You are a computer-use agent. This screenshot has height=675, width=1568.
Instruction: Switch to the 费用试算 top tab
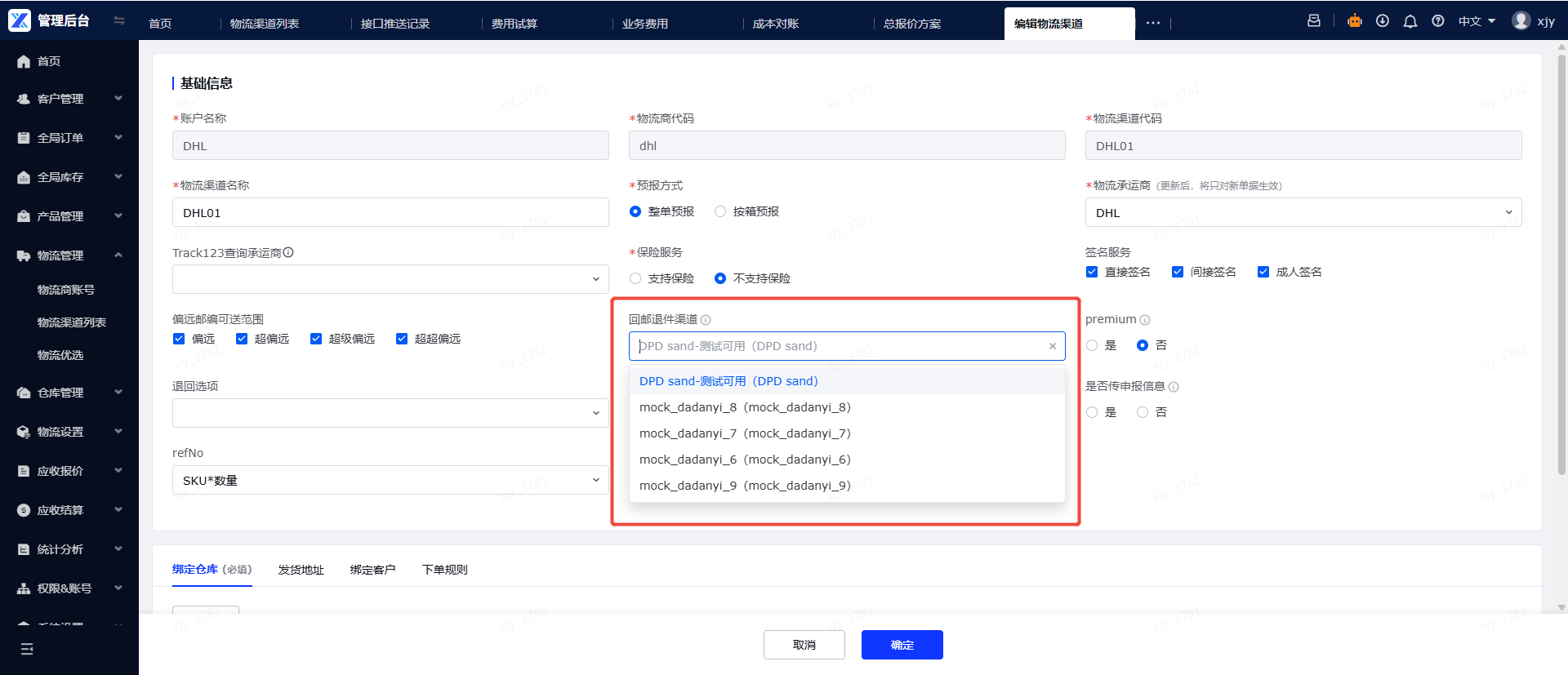point(514,24)
